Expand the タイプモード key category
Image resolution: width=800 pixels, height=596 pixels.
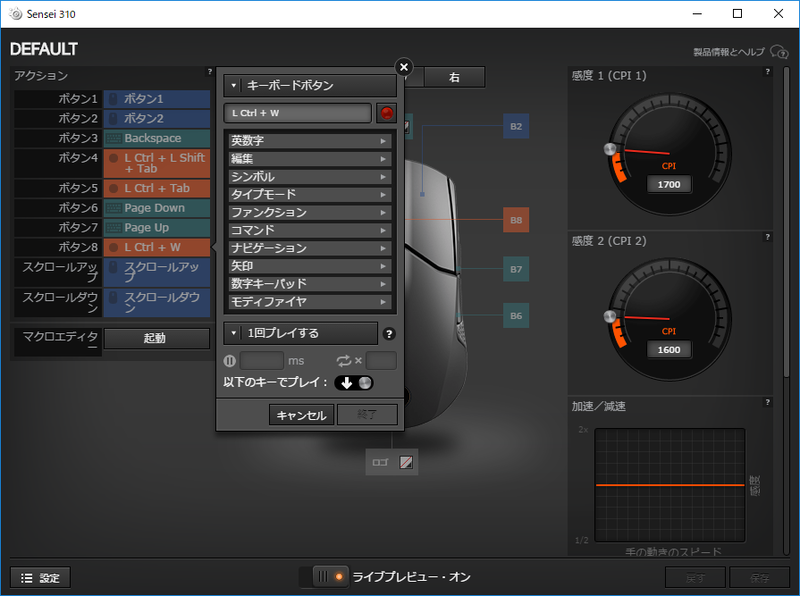310,194
